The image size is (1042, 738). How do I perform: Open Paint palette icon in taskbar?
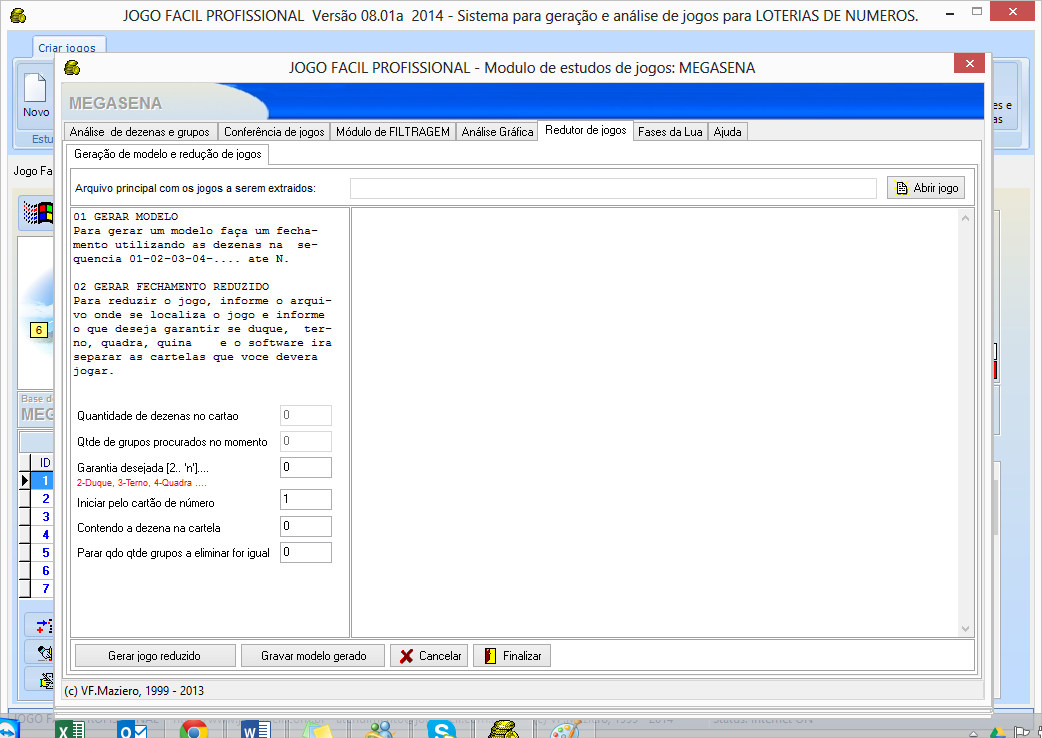point(566,729)
